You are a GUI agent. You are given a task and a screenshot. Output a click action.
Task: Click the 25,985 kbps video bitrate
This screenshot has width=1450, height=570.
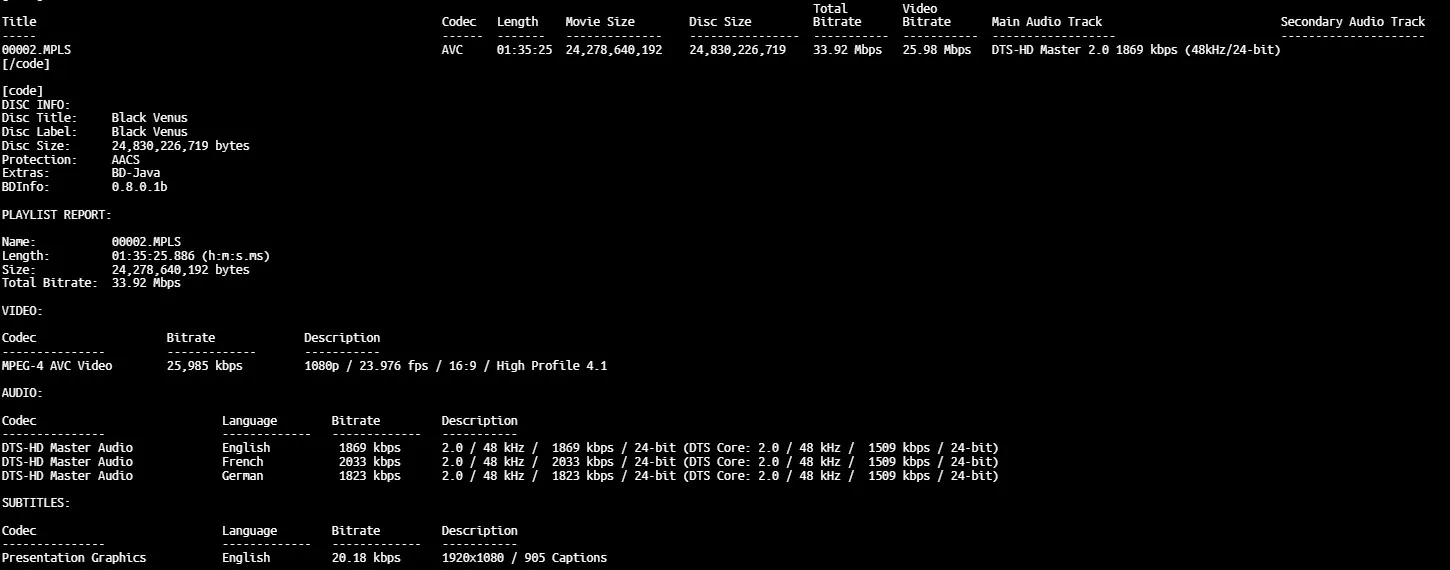point(204,366)
